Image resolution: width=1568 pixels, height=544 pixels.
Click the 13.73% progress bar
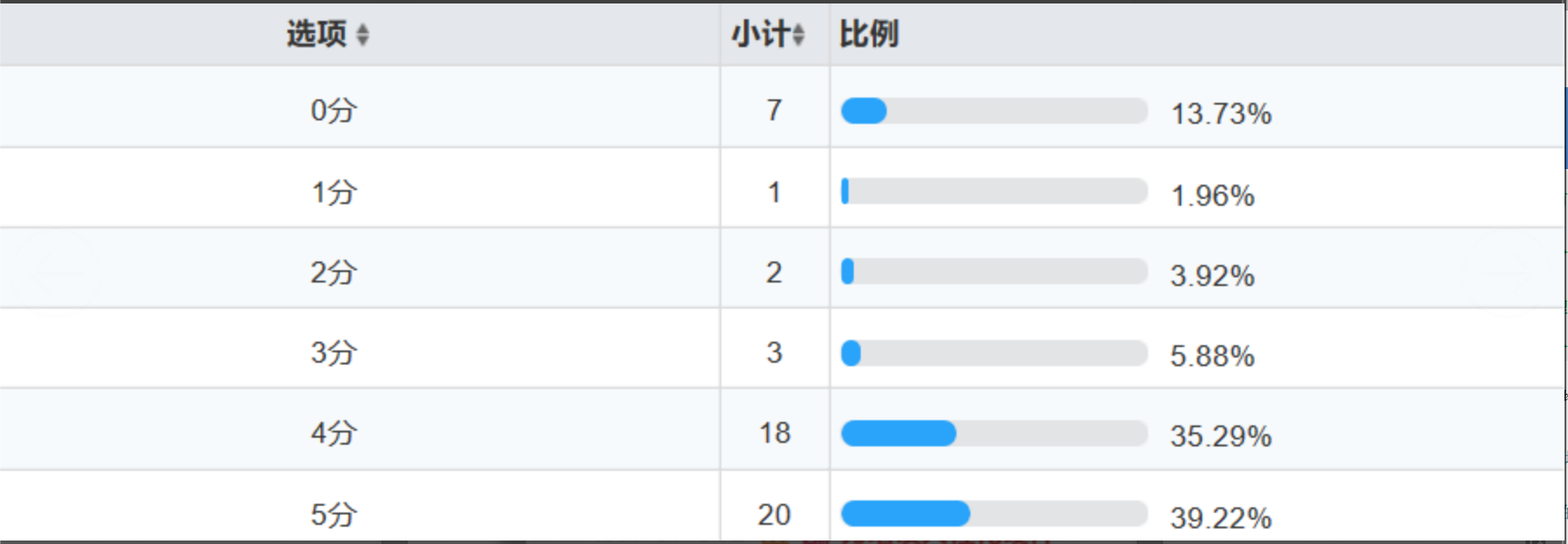993,111
